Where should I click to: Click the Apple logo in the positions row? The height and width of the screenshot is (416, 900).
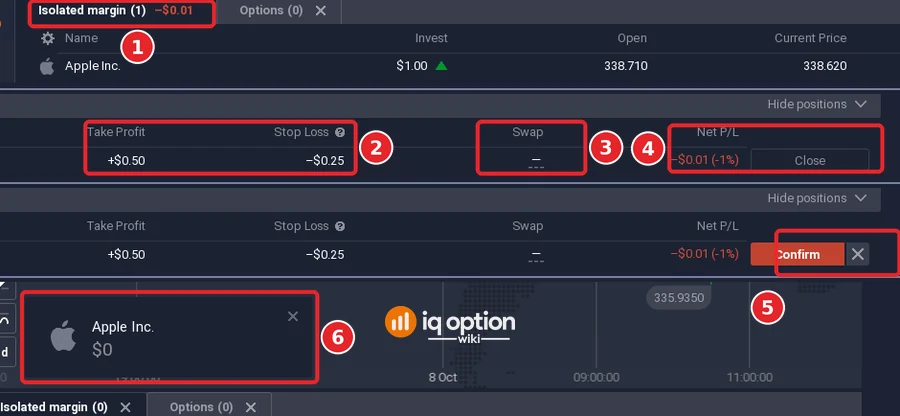pyautogui.click(x=47, y=67)
